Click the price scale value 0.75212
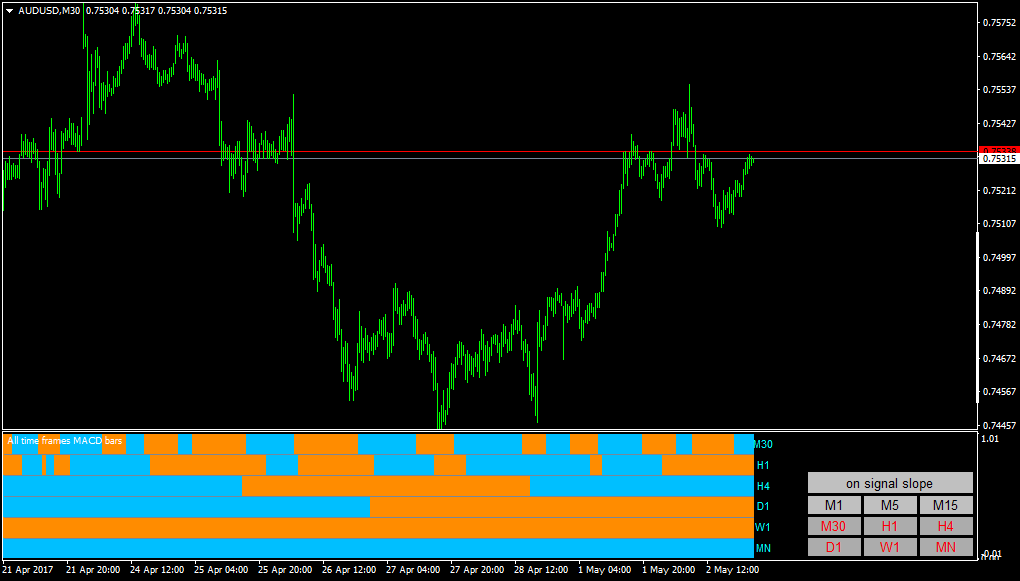The image size is (1020, 581). click(1000, 191)
